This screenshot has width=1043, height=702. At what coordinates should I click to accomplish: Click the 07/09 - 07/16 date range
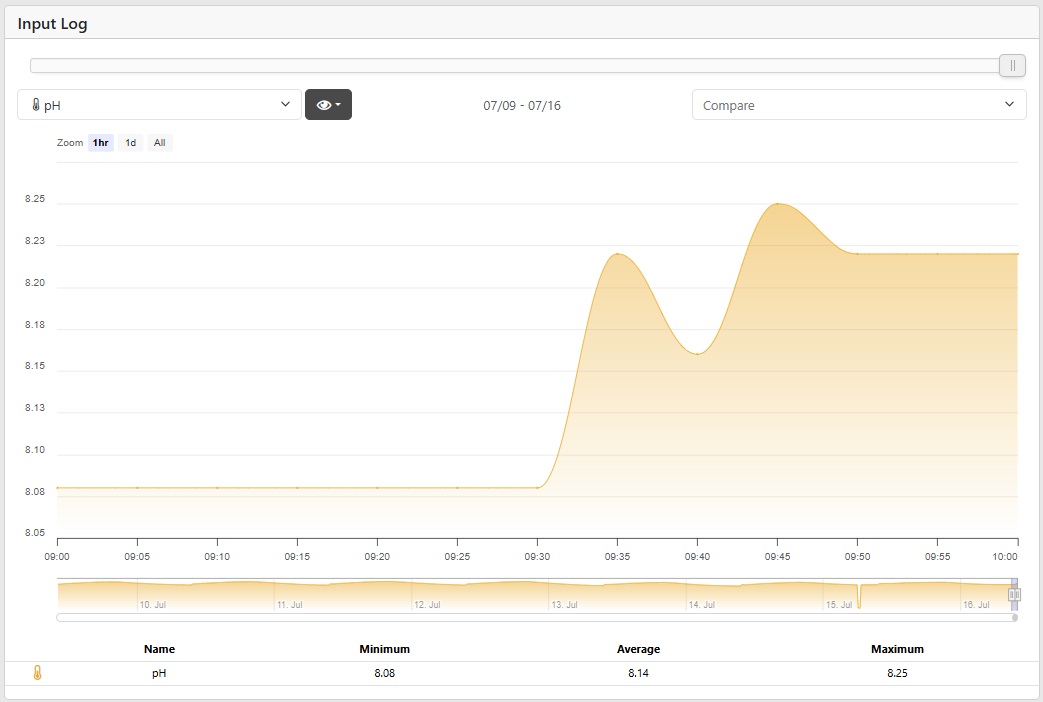click(521, 105)
